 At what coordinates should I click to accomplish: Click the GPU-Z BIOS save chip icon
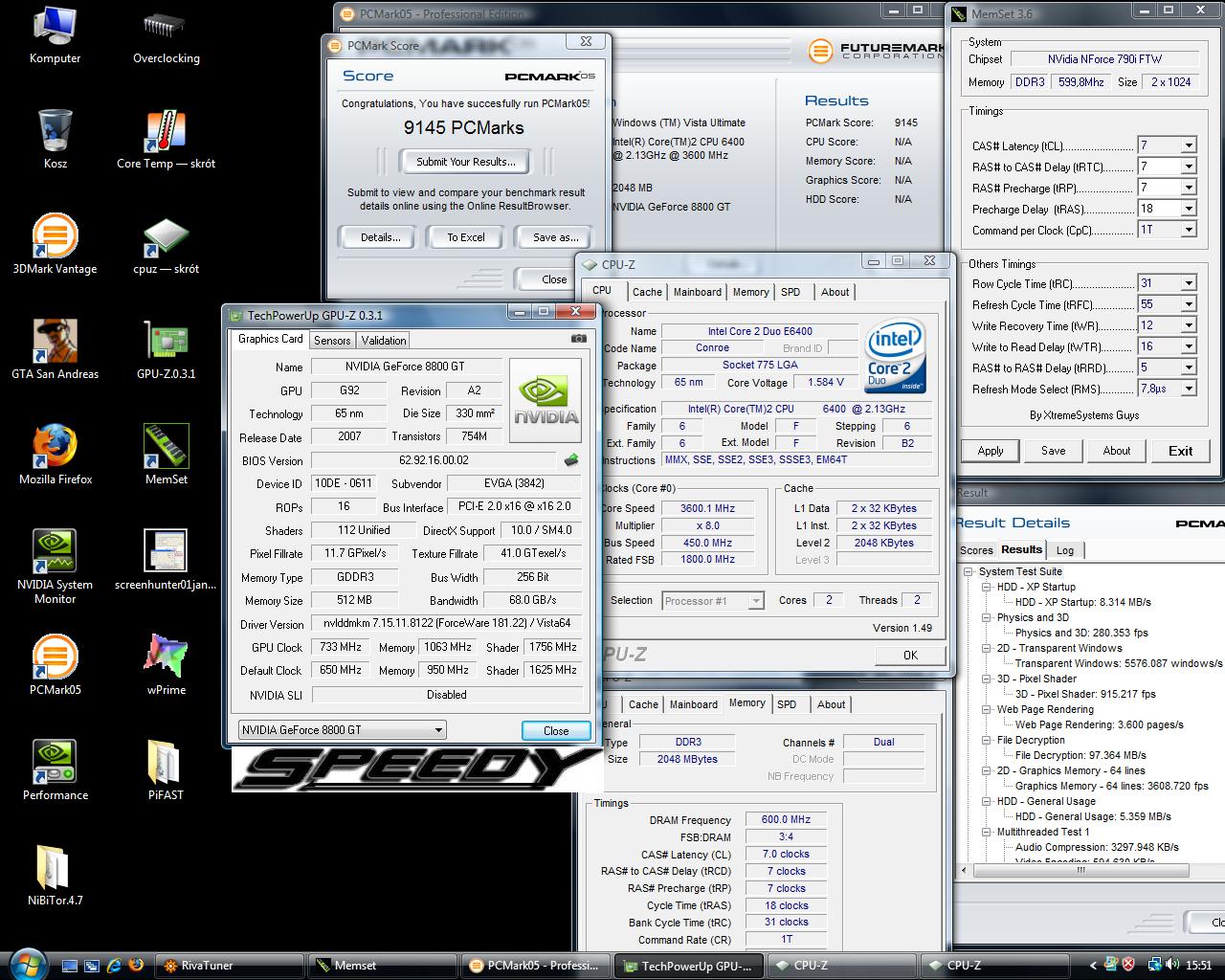click(x=571, y=460)
